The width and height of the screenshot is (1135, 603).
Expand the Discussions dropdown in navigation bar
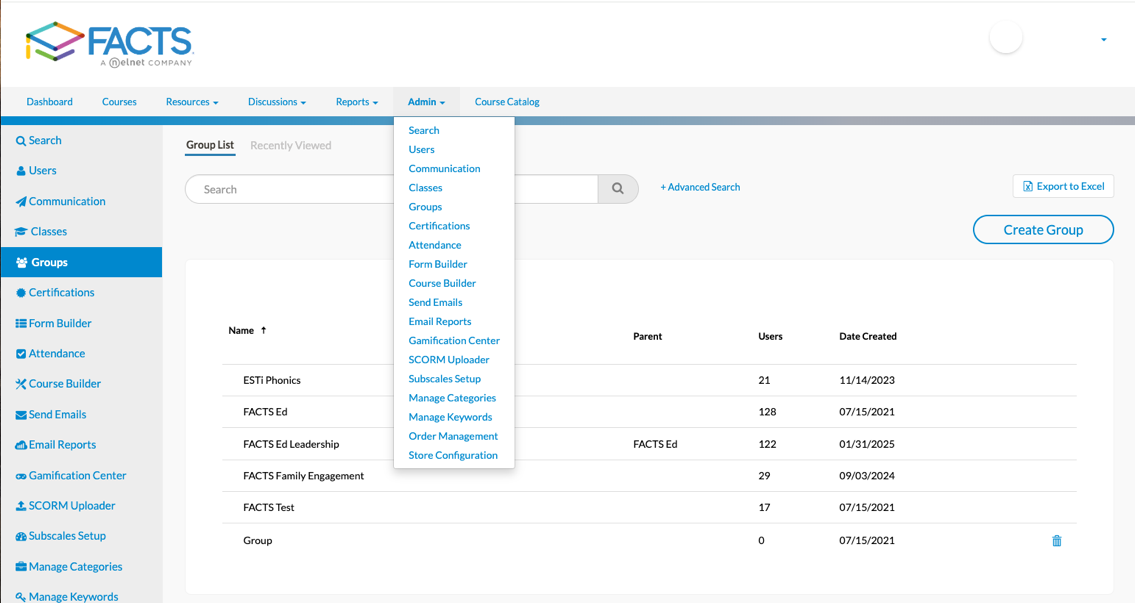(277, 102)
